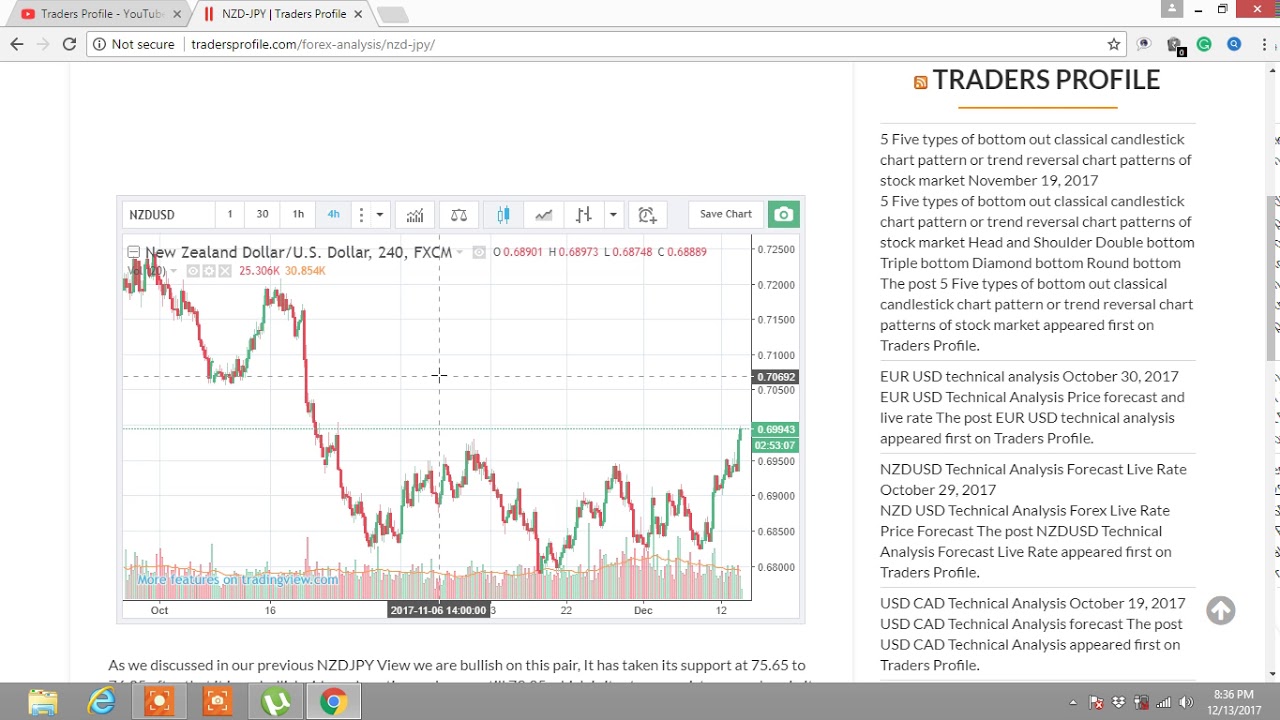Viewport: 1280px width, 720px height.
Task: Remove the volume indicator with X
Action: [224, 271]
